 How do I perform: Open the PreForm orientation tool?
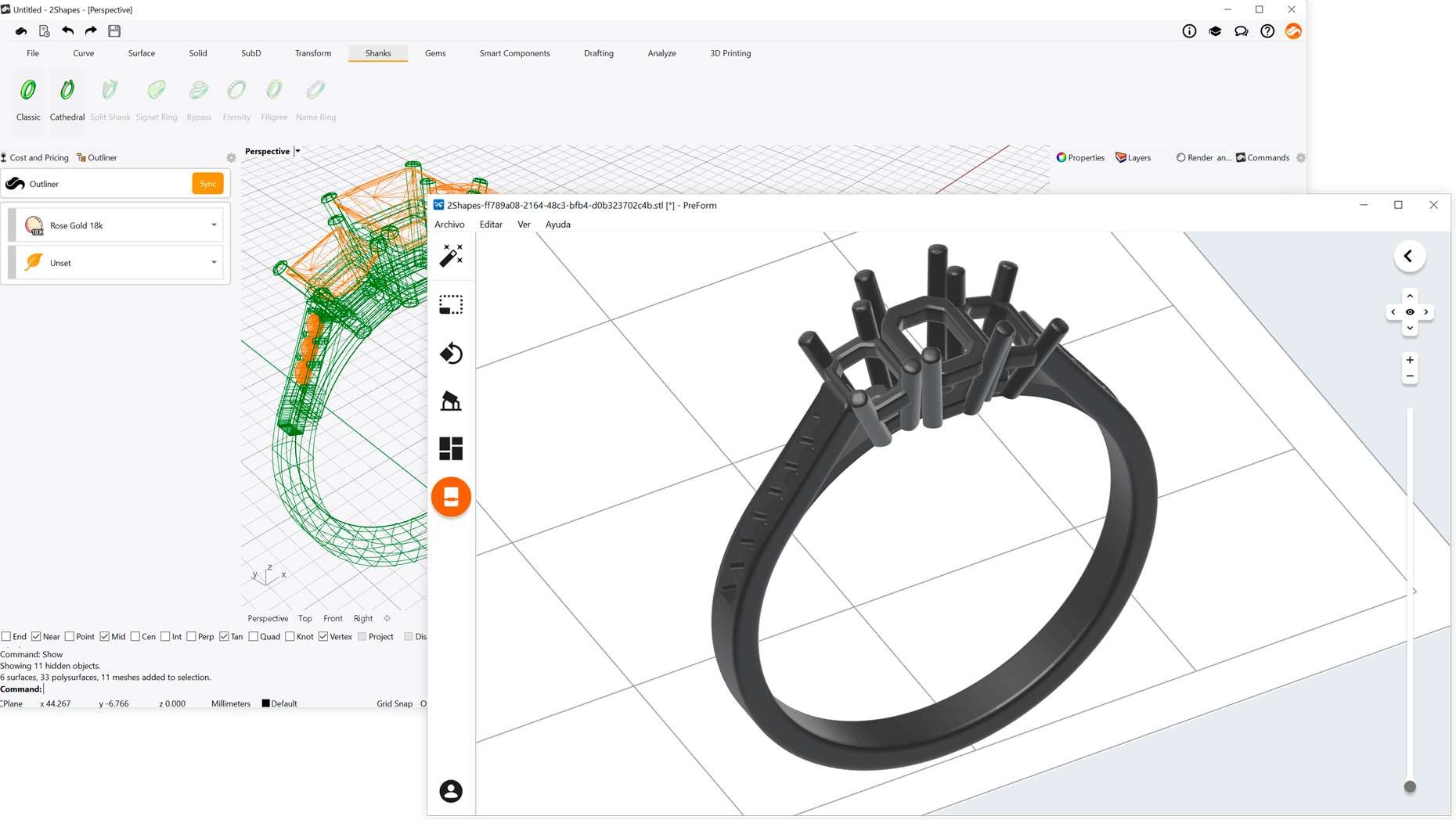click(451, 354)
